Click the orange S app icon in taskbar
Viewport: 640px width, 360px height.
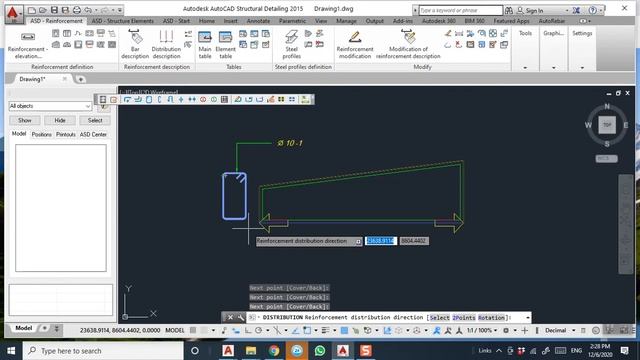365,351
